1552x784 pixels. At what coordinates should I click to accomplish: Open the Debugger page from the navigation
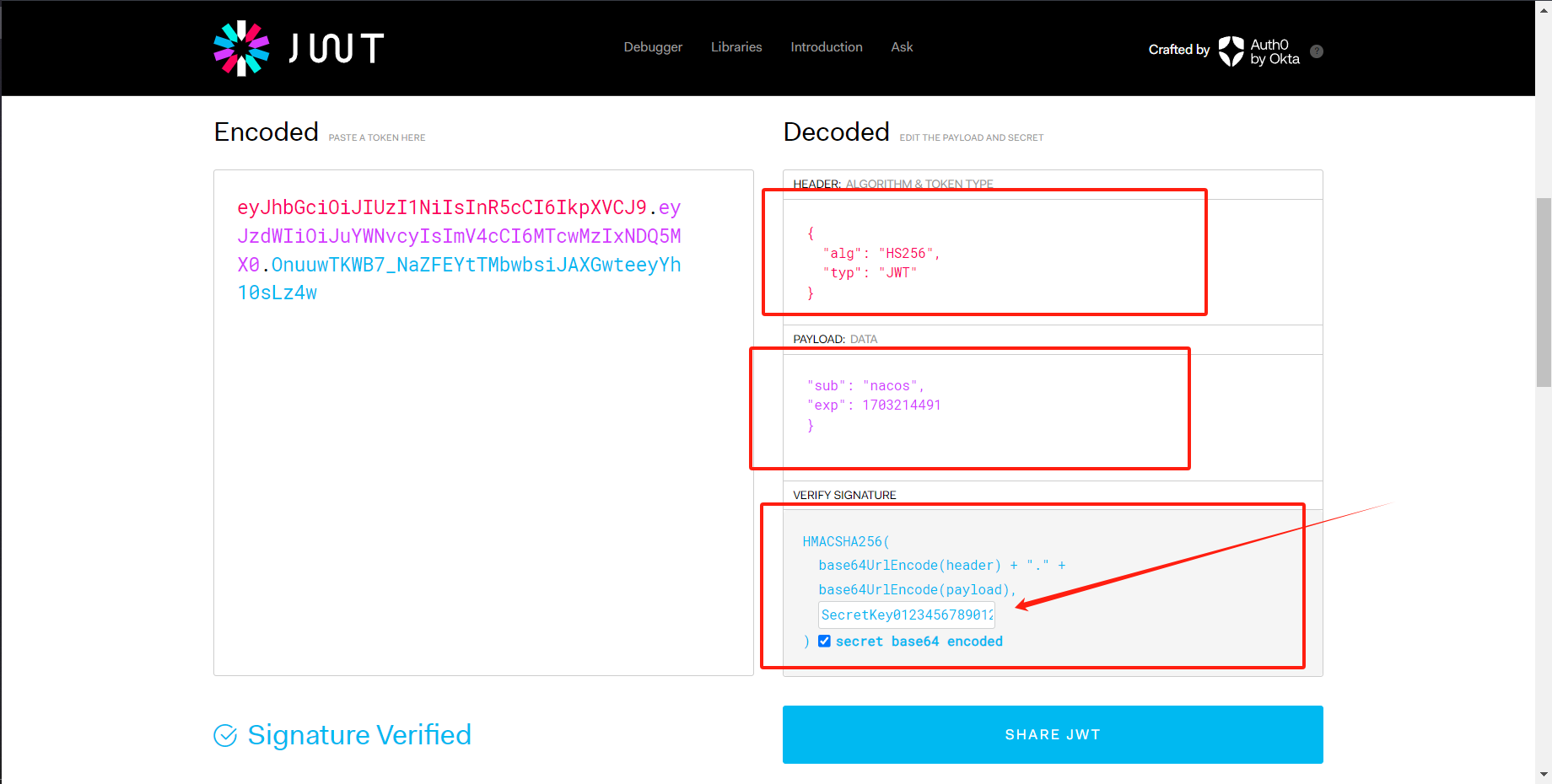point(653,47)
